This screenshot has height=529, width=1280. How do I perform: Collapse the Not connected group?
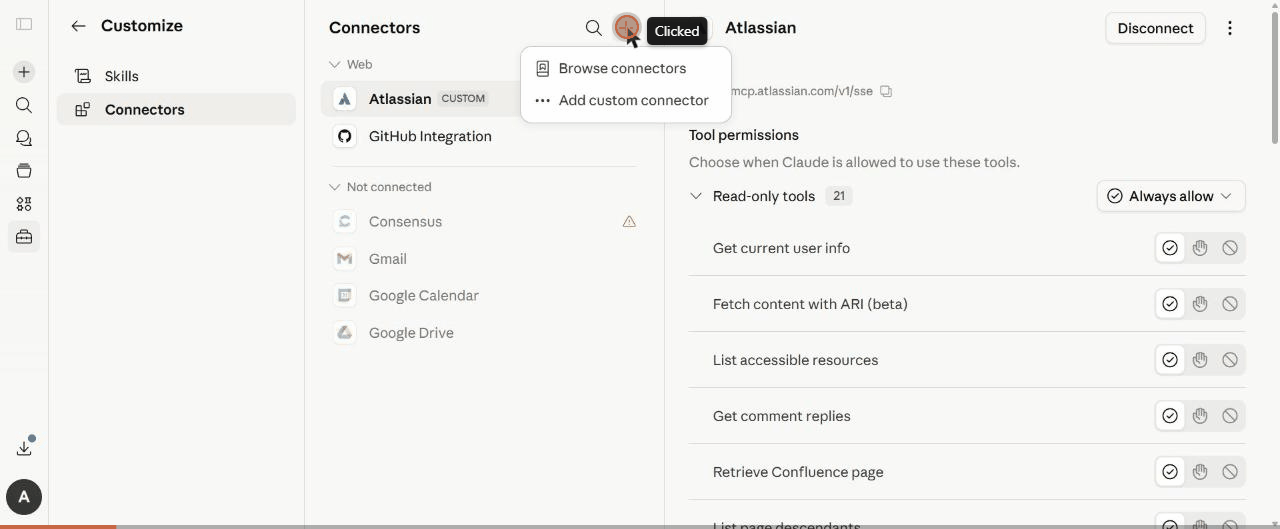(x=335, y=187)
